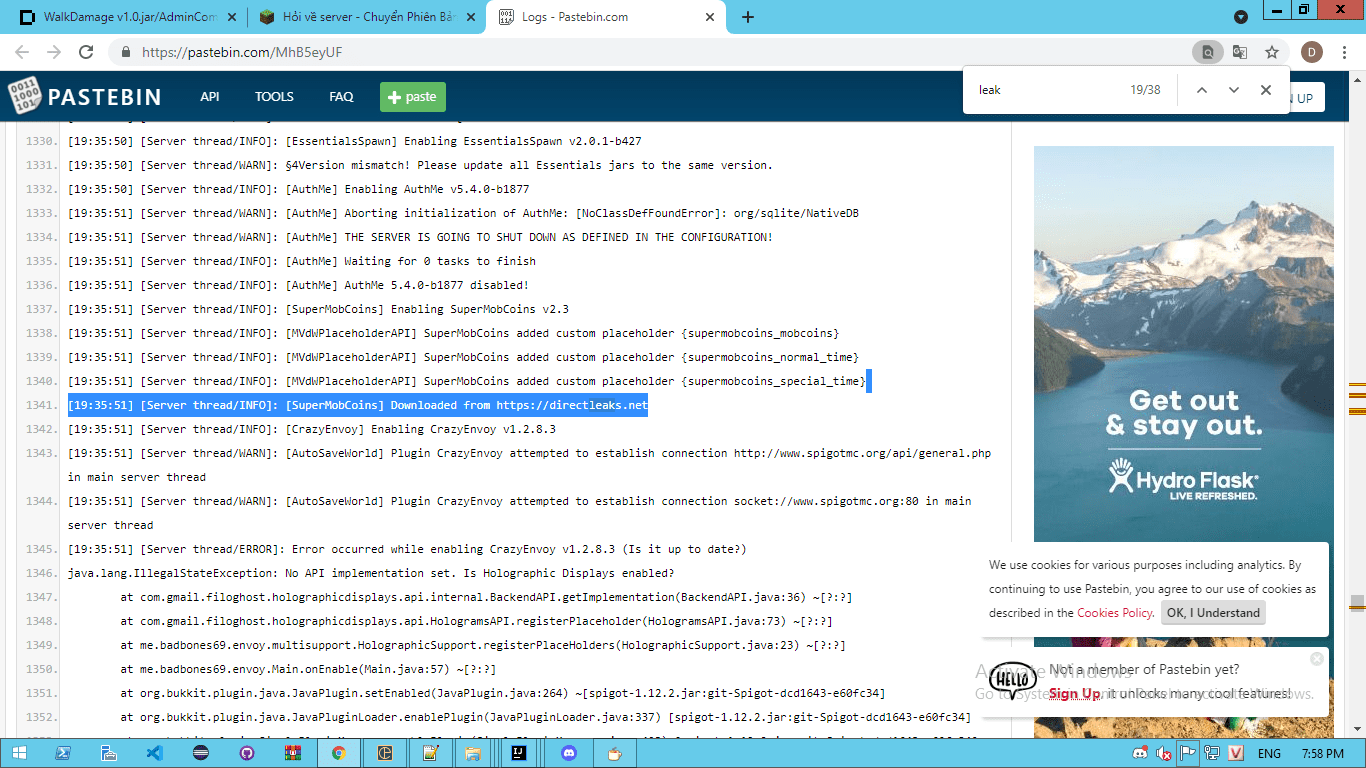Screen dimensions: 1366x768
Task: Click the line 'Enabling SuperMobCoins v2.3'
Action: pos(318,309)
